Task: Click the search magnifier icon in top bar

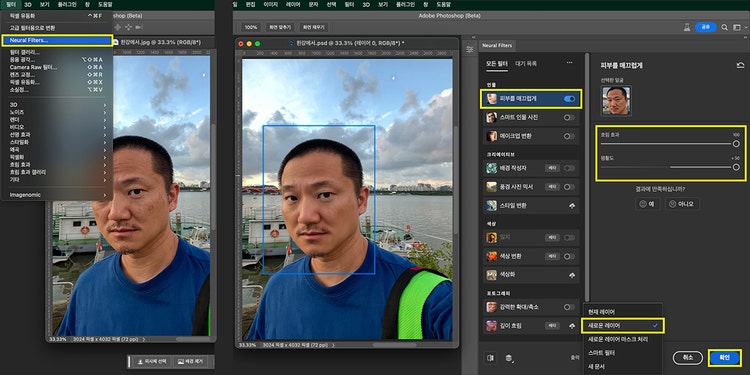Action: [725, 27]
